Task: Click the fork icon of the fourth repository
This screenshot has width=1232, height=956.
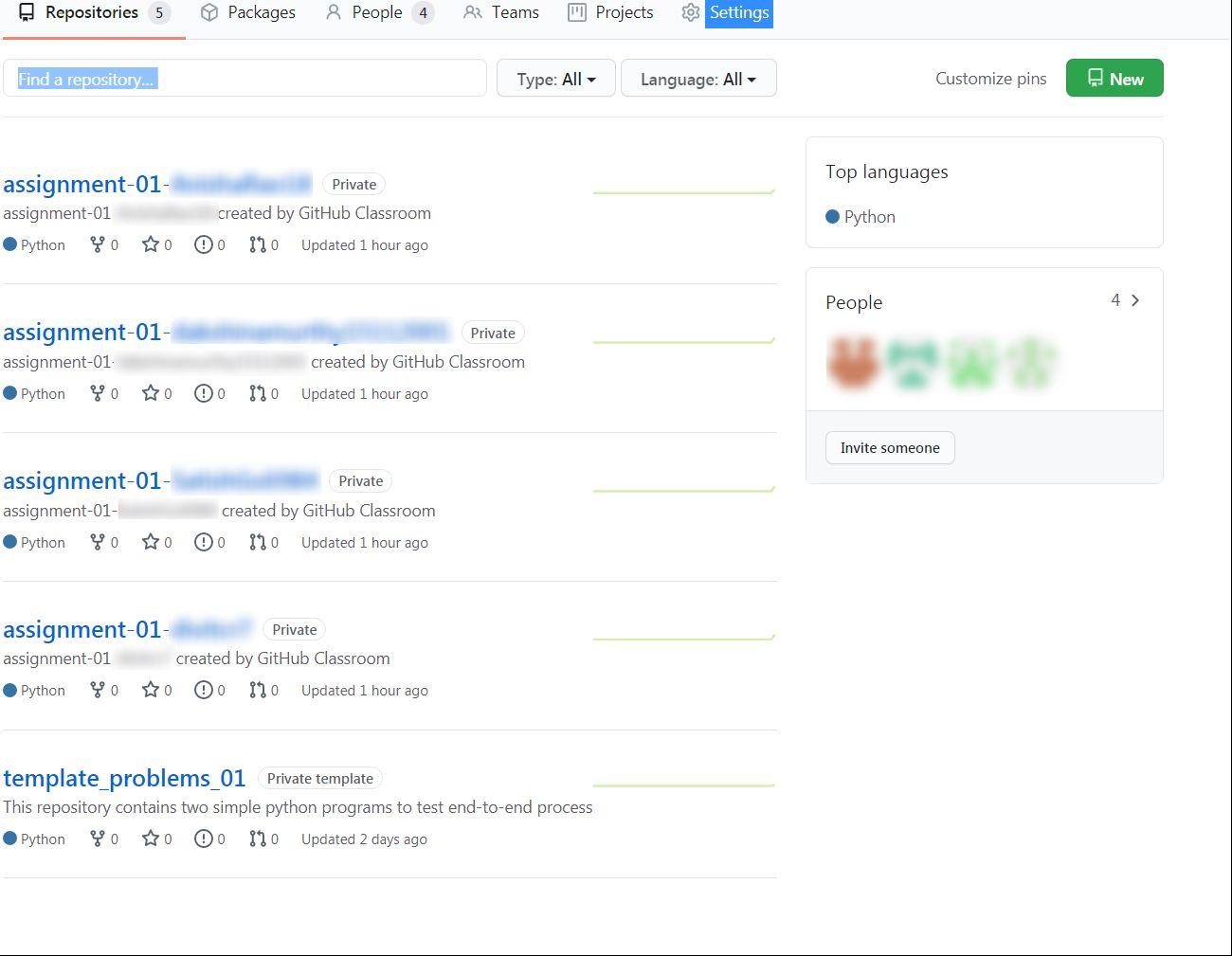Action: tap(97, 690)
